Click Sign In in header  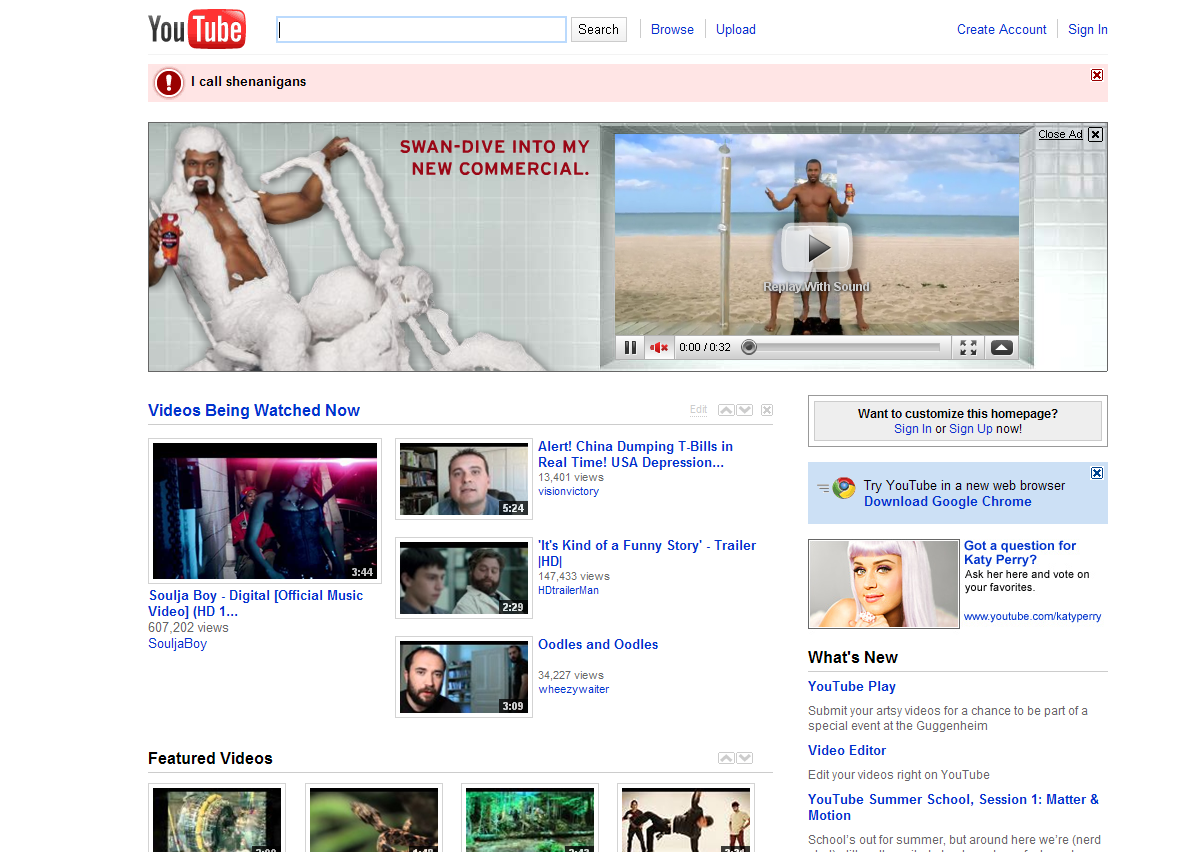(x=1088, y=30)
